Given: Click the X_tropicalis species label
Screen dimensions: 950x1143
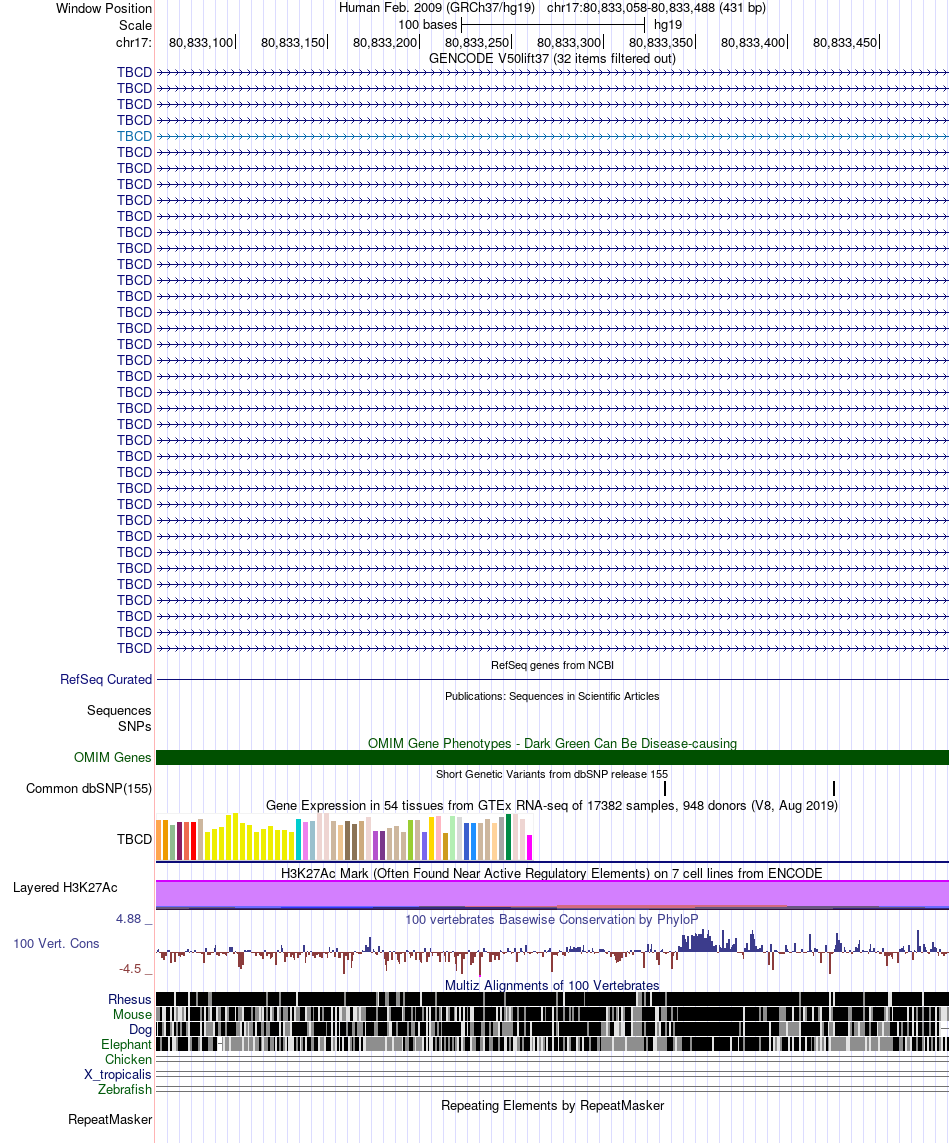Looking at the screenshot, I should pos(117,1074).
